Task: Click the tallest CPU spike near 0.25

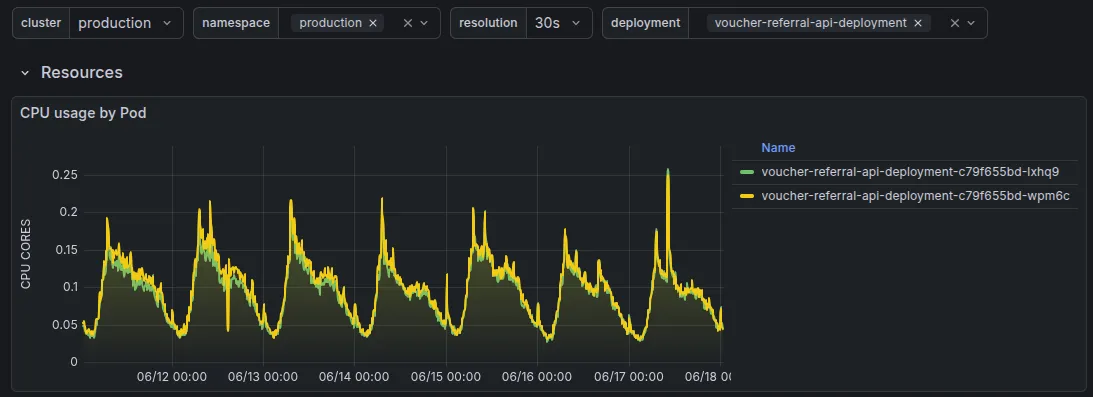Action: point(668,171)
